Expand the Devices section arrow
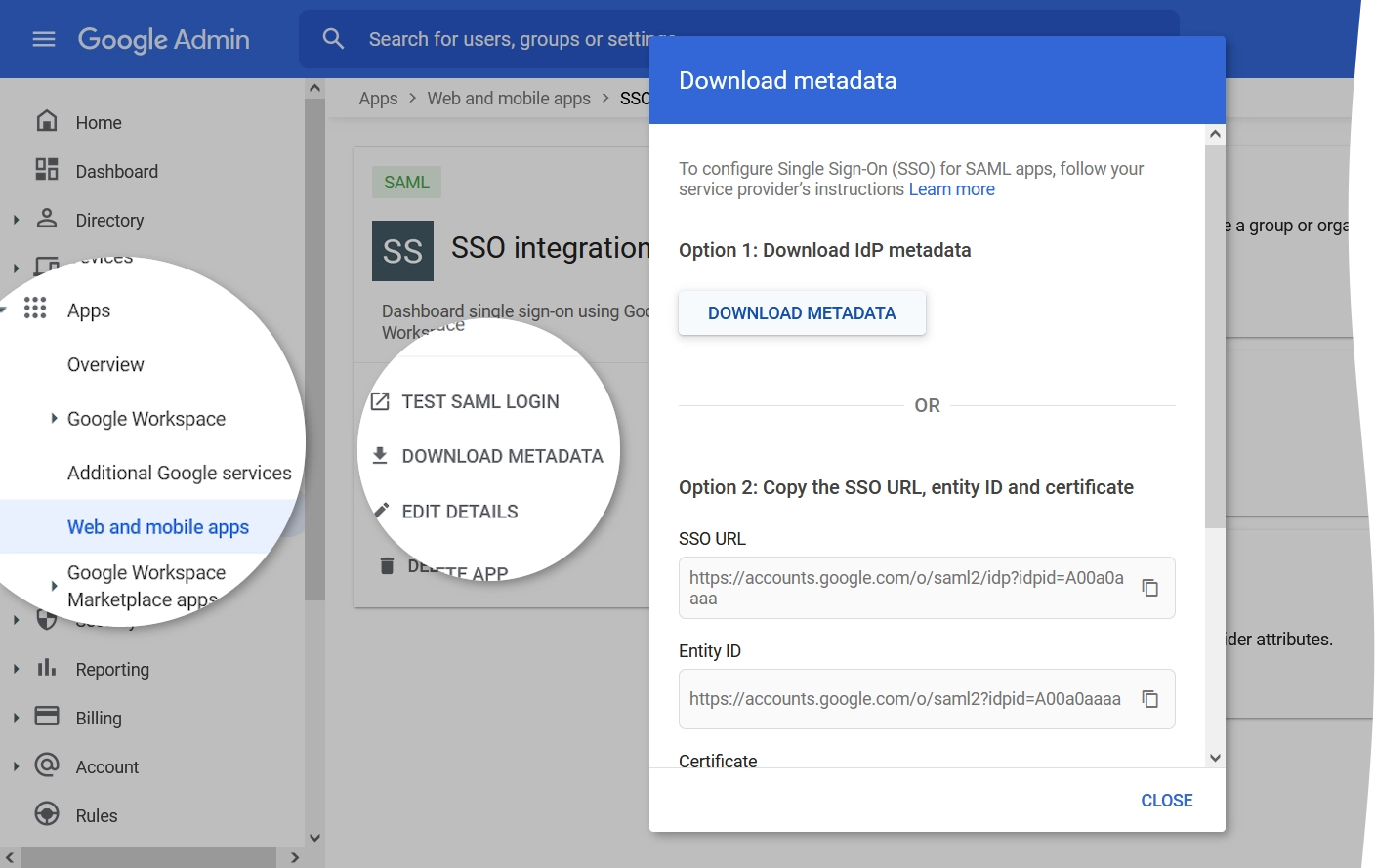The height and width of the screenshot is (868, 1375). click(16, 268)
